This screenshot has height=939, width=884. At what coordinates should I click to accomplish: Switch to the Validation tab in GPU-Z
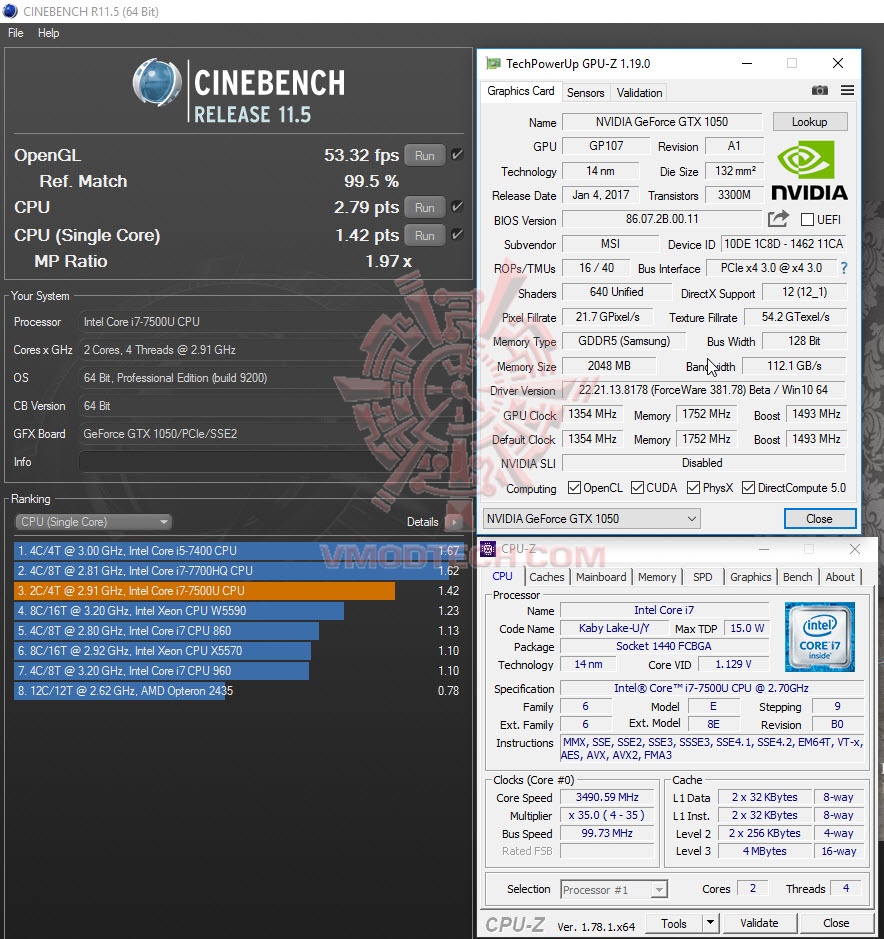[x=639, y=93]
